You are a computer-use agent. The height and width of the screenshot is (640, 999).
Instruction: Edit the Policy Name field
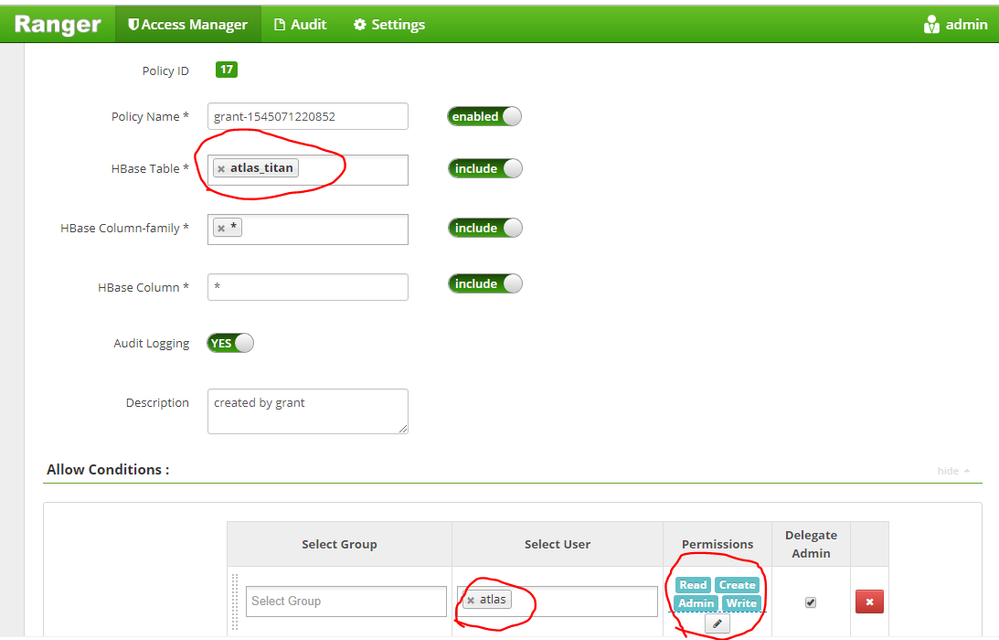click(308, 117)
